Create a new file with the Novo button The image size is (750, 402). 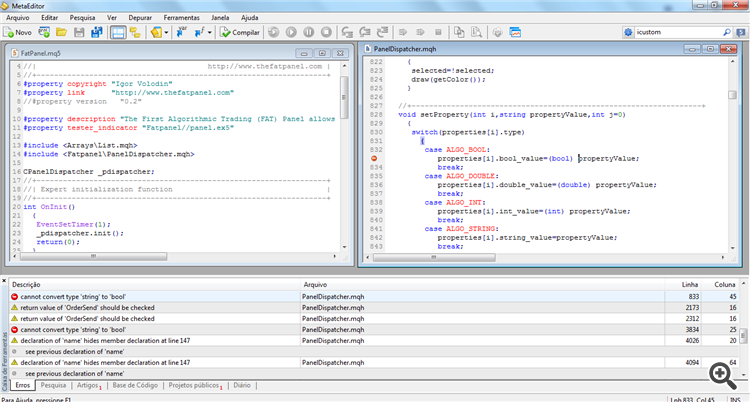(17, 33)
